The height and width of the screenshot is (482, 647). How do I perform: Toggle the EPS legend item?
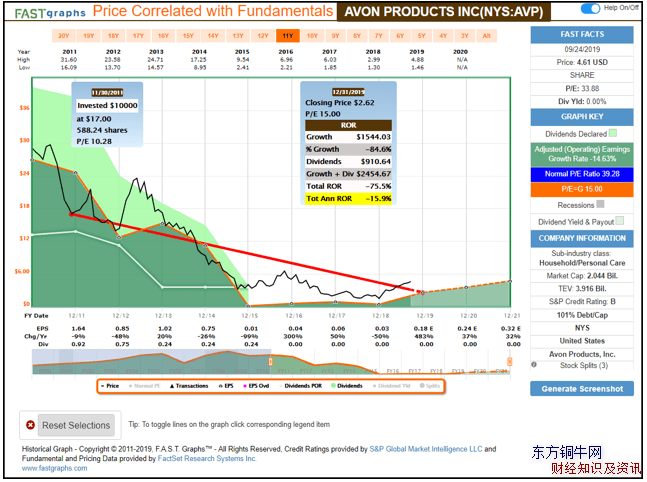point(226,386)
